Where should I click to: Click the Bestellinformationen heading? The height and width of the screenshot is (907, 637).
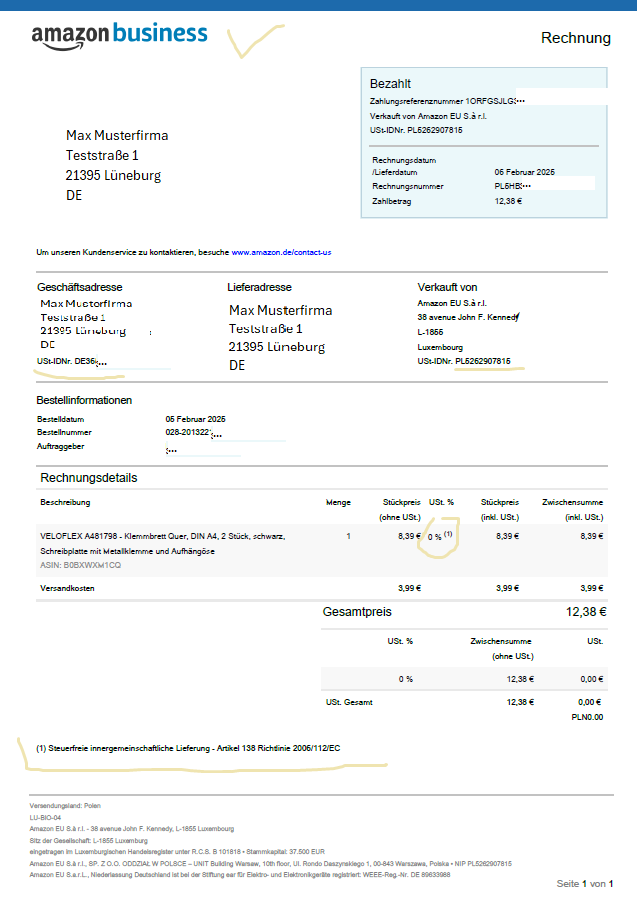(84, 400)
